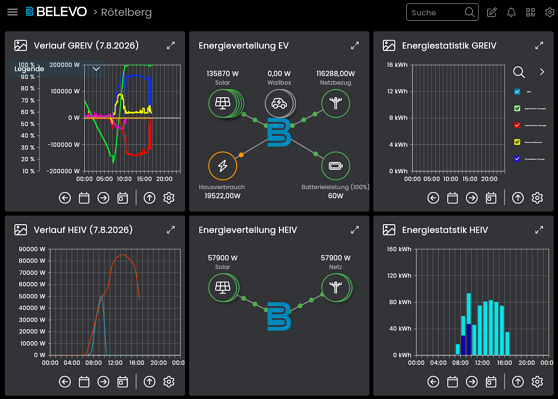This screenshot has width=558, height=399.
Task: Open calendar picker in Verlauf HEIV
Action: (84, 382)
